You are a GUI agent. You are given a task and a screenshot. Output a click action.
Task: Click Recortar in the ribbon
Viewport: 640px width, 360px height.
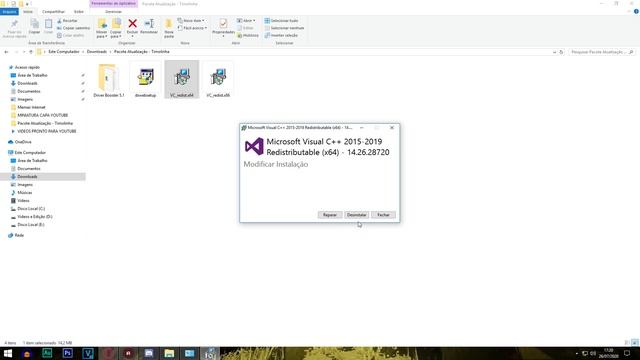67,20
